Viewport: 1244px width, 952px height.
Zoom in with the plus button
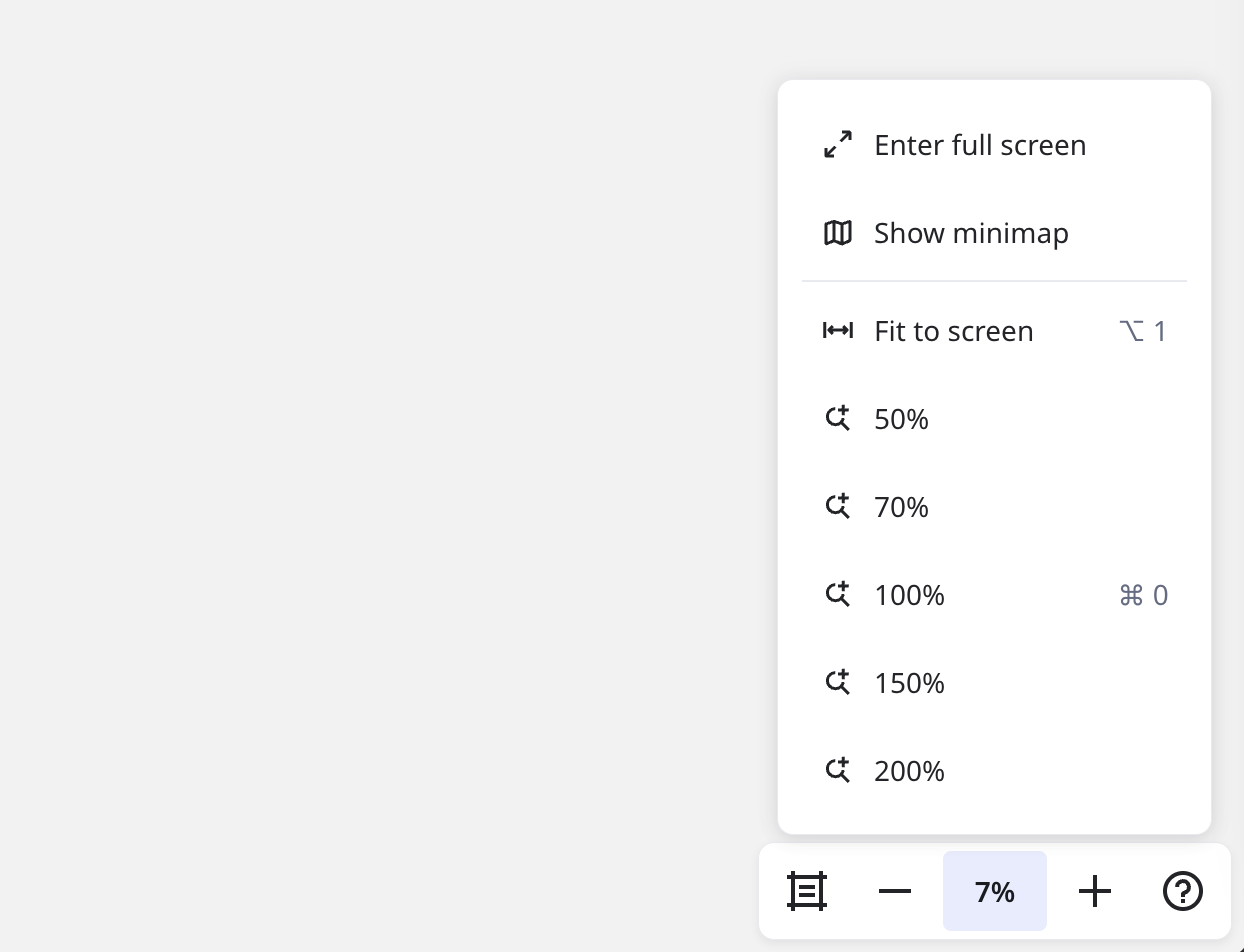click(x=1095, y=891)
